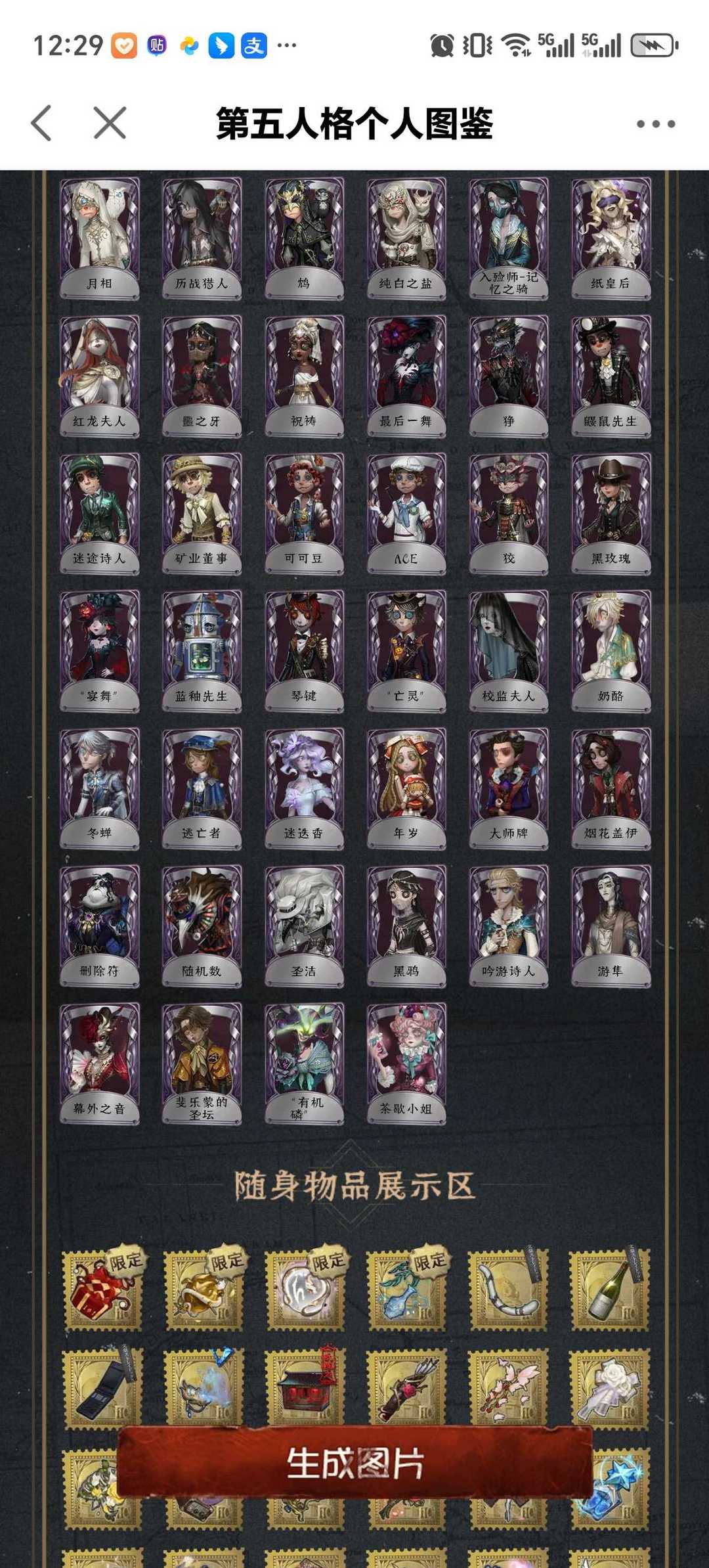The image size is (709, 1568).
Task: Open the three-dots more menu
Action: 655,123
